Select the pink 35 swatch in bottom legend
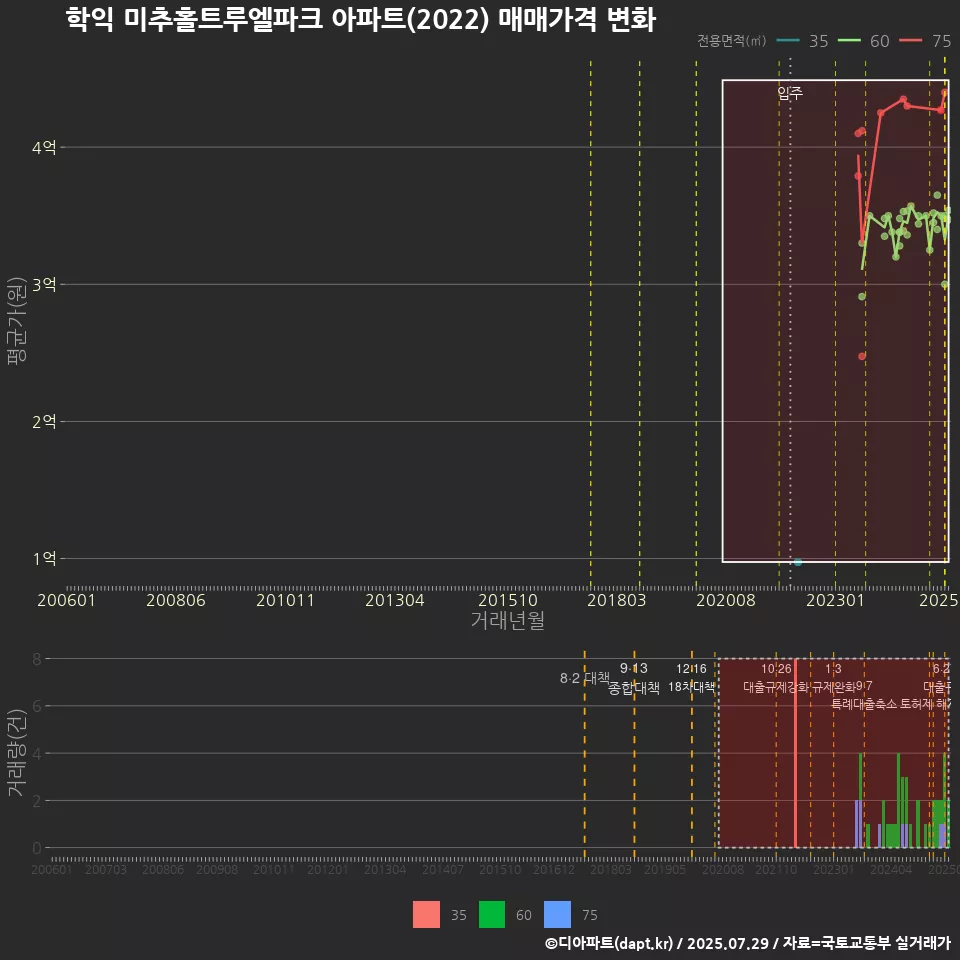This screenshot has height=960, width=960. (x=426, y=915)
